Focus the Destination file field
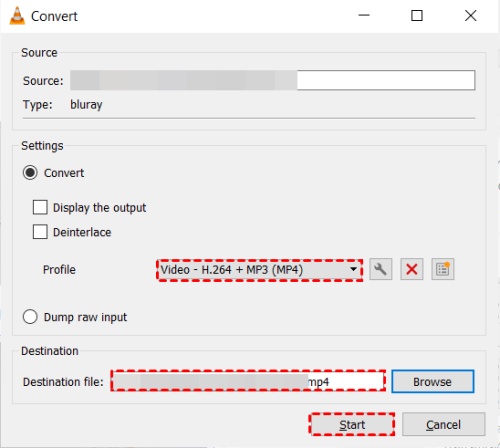This screenshot has width=500, height=448. [x=248, y=381]
